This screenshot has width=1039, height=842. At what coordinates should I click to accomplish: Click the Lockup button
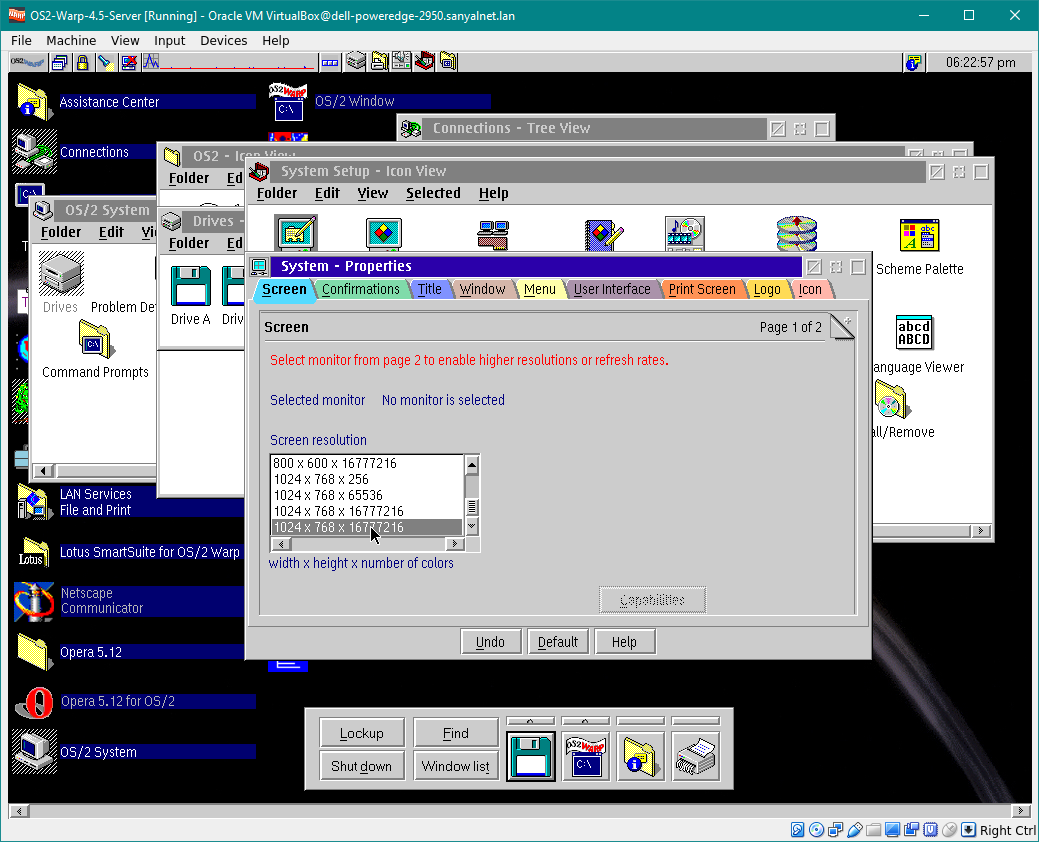click(362, 733)
